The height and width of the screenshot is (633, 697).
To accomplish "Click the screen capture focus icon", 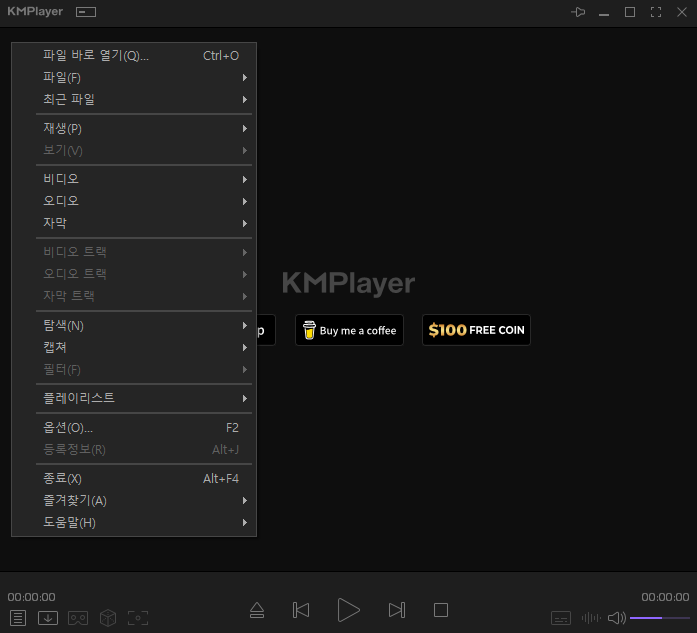I will [138, 617].
